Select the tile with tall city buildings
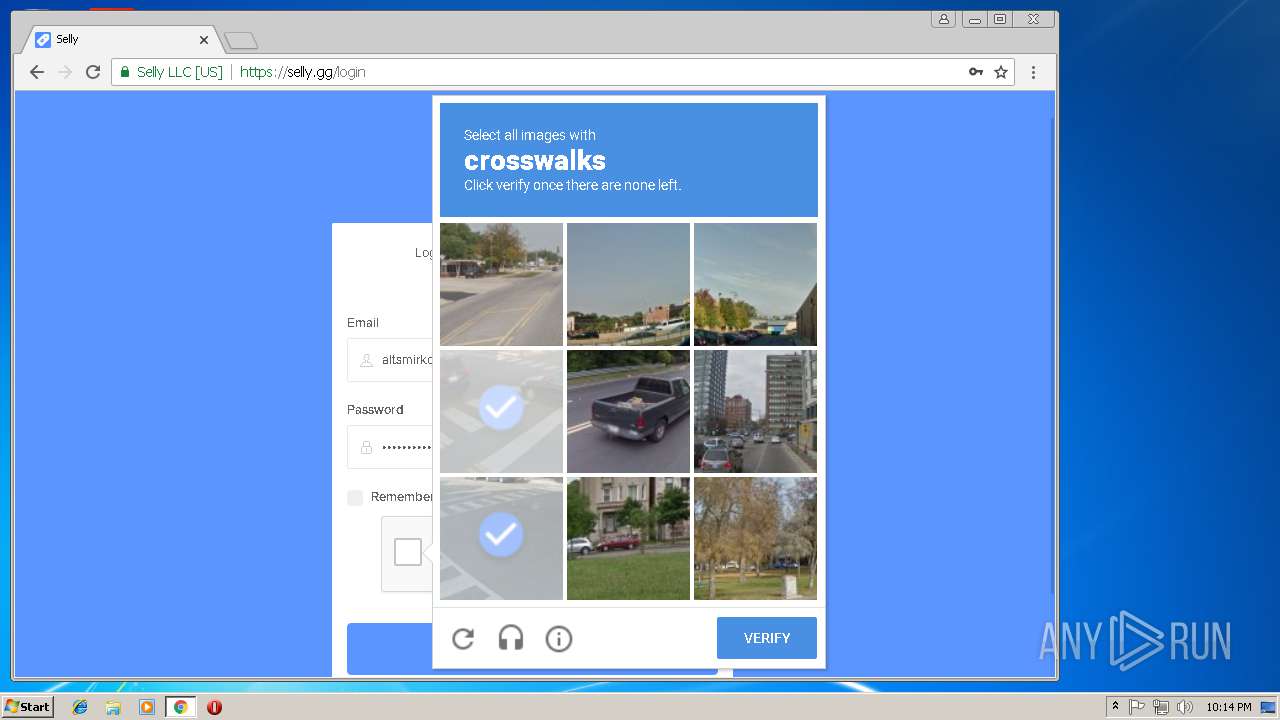Viewport: 1280px width, 720px height. (755, 411)
